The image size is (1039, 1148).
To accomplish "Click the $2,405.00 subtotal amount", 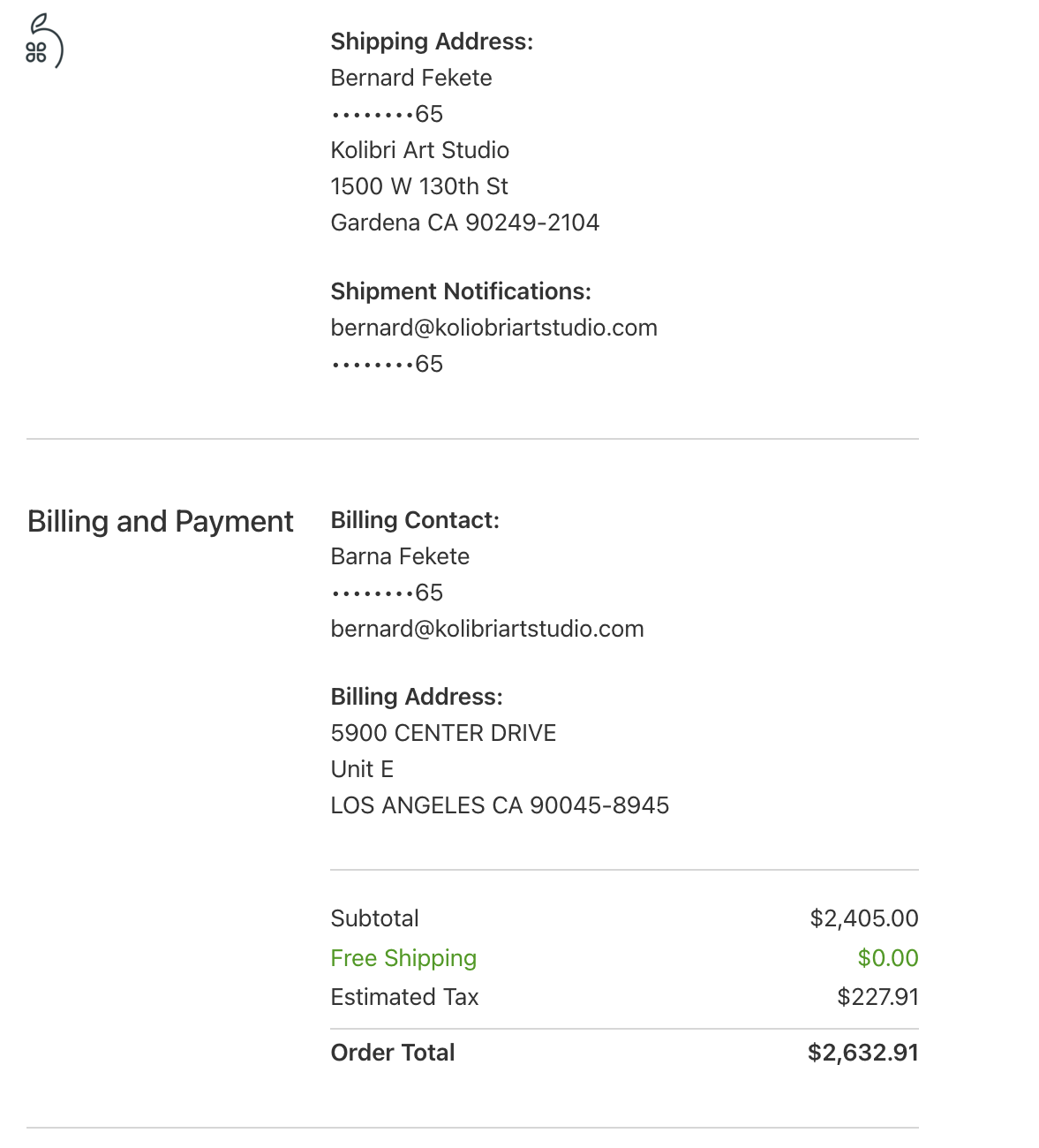I will (x=864, y=918).
